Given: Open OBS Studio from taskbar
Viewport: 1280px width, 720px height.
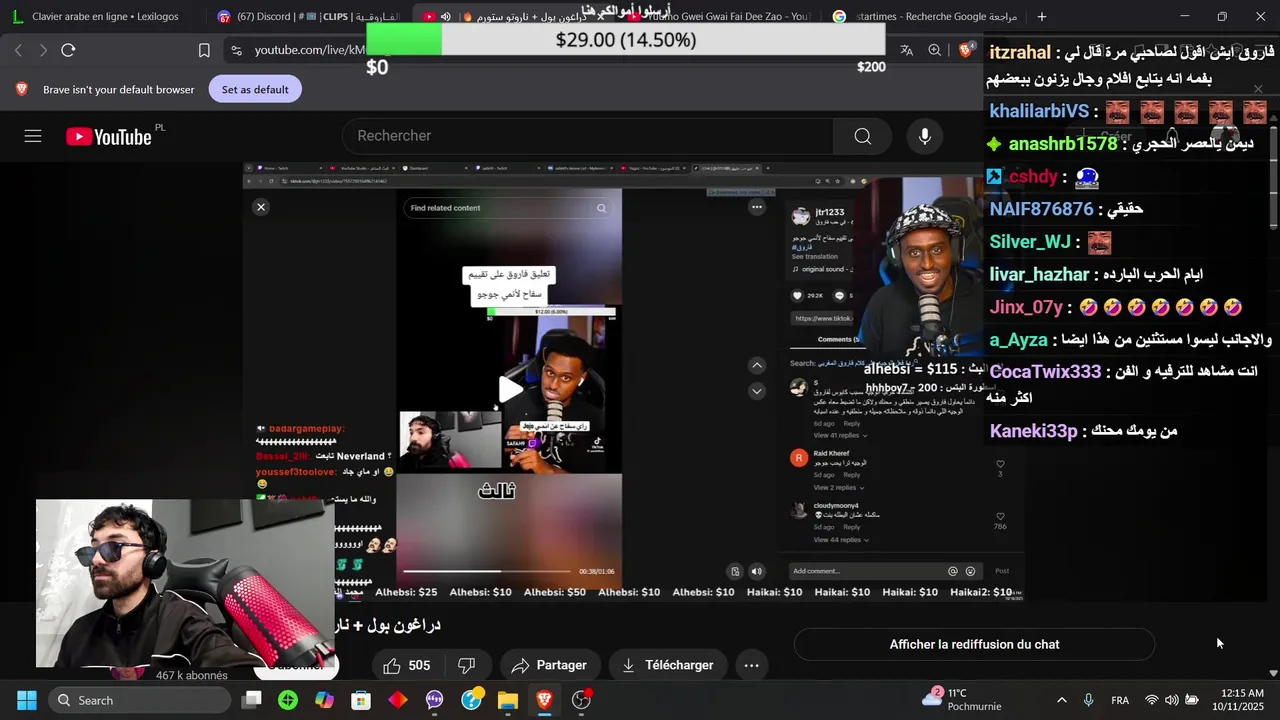Looking at the screenshot, I should [x=581, y=700].
